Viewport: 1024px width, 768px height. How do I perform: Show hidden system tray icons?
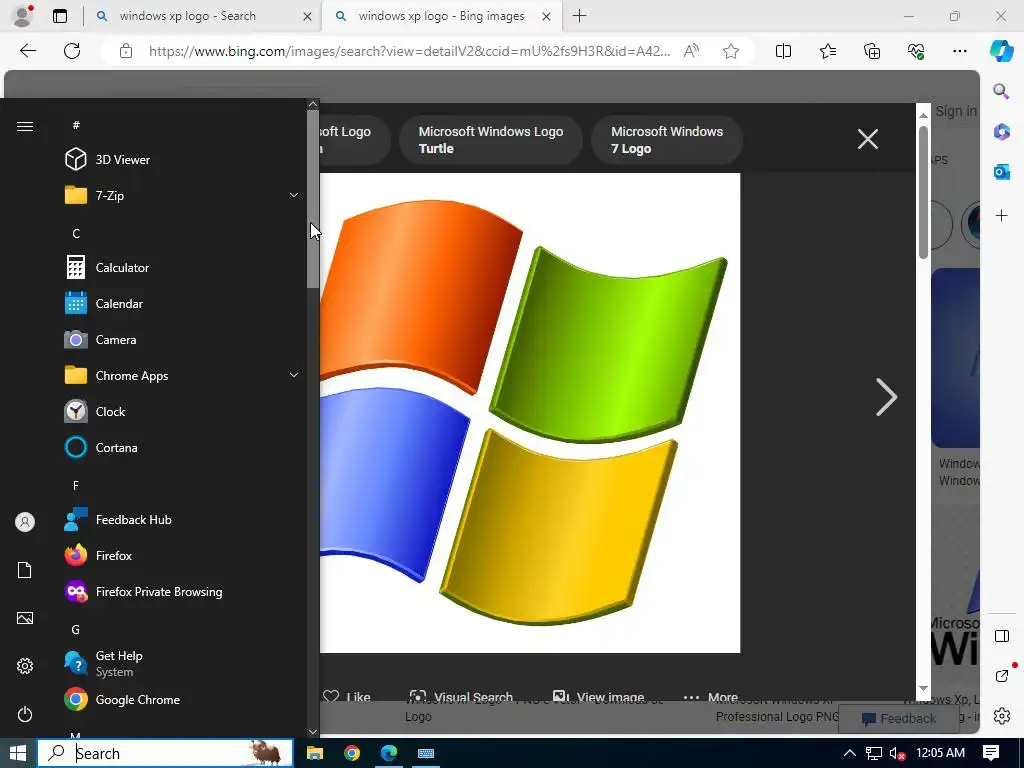click(850, 753)
